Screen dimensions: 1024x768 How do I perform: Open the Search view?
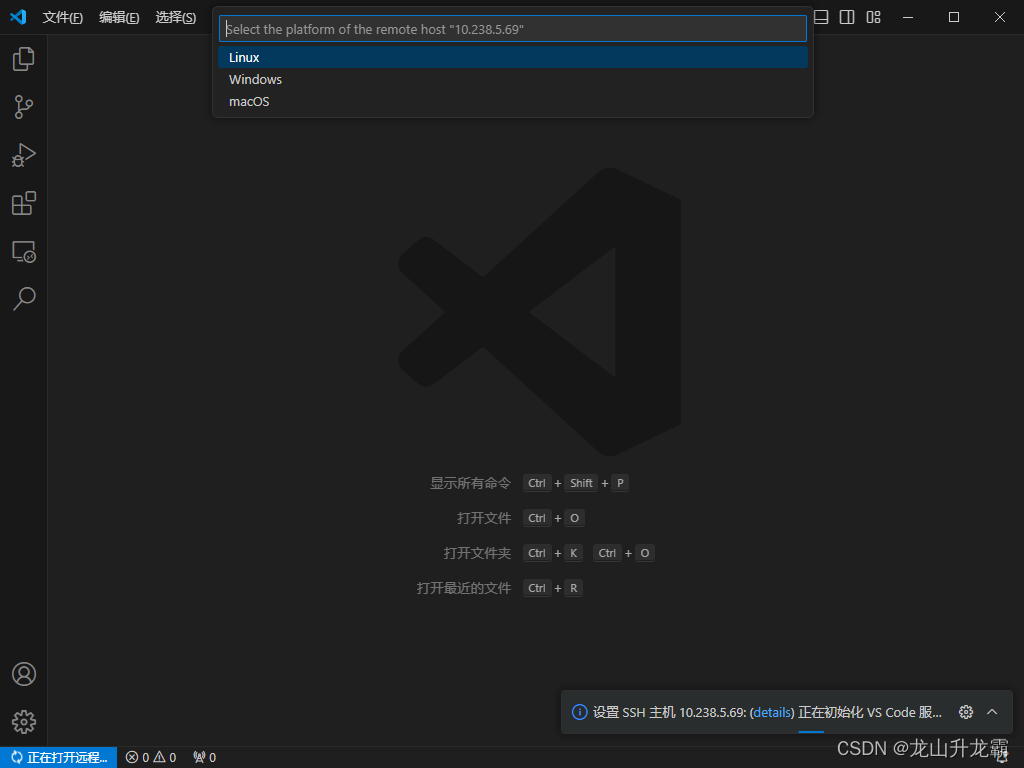tap(23, 299)
